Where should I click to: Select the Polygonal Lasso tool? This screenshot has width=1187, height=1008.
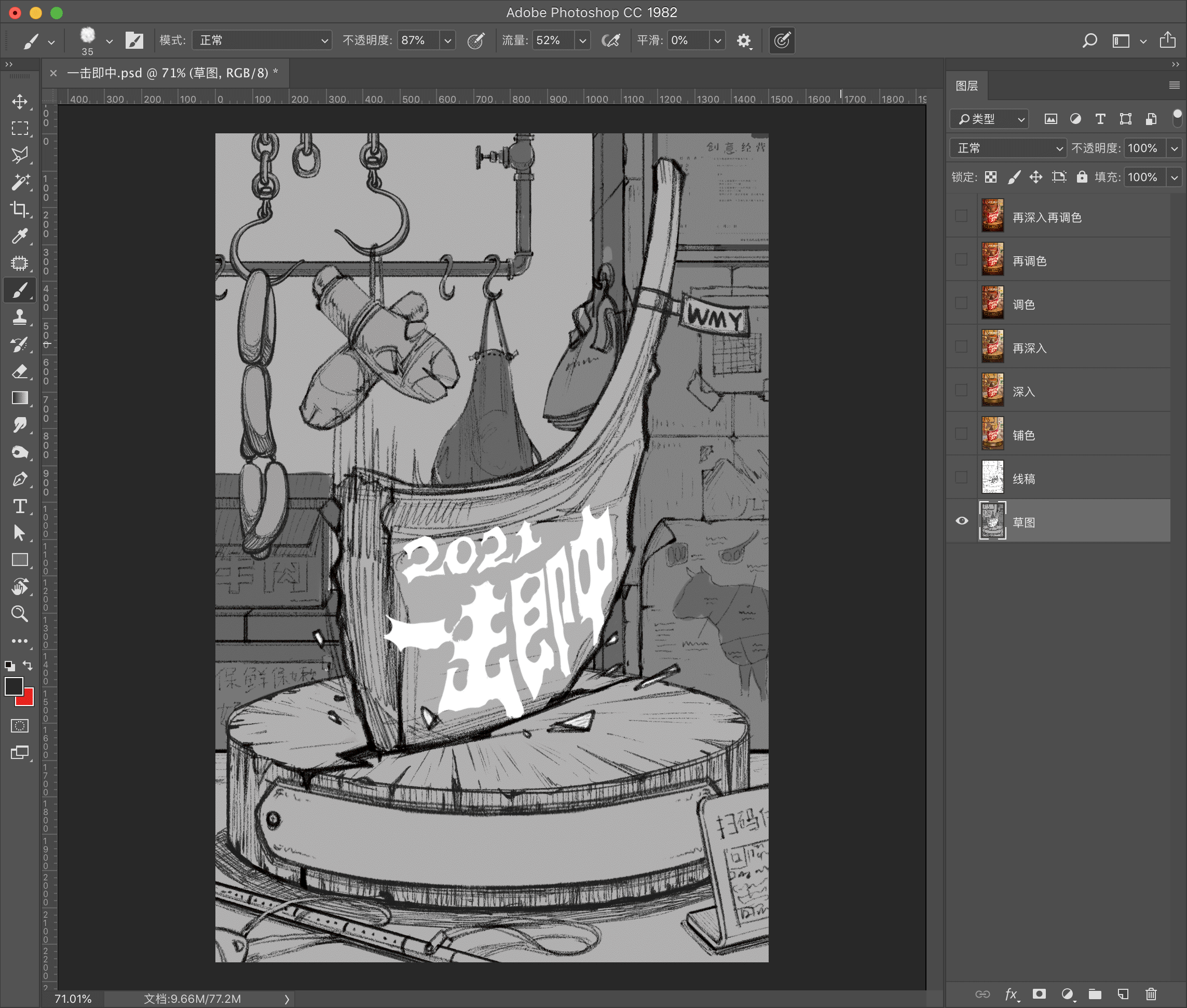point(19,155)
